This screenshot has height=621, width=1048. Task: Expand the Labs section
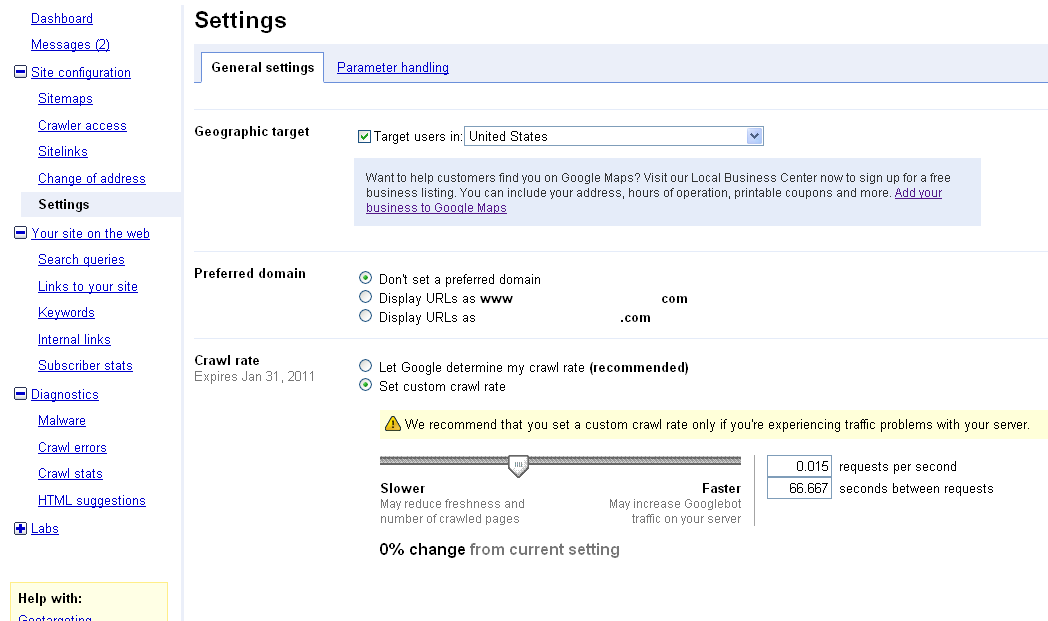click(x=20, y=528)
